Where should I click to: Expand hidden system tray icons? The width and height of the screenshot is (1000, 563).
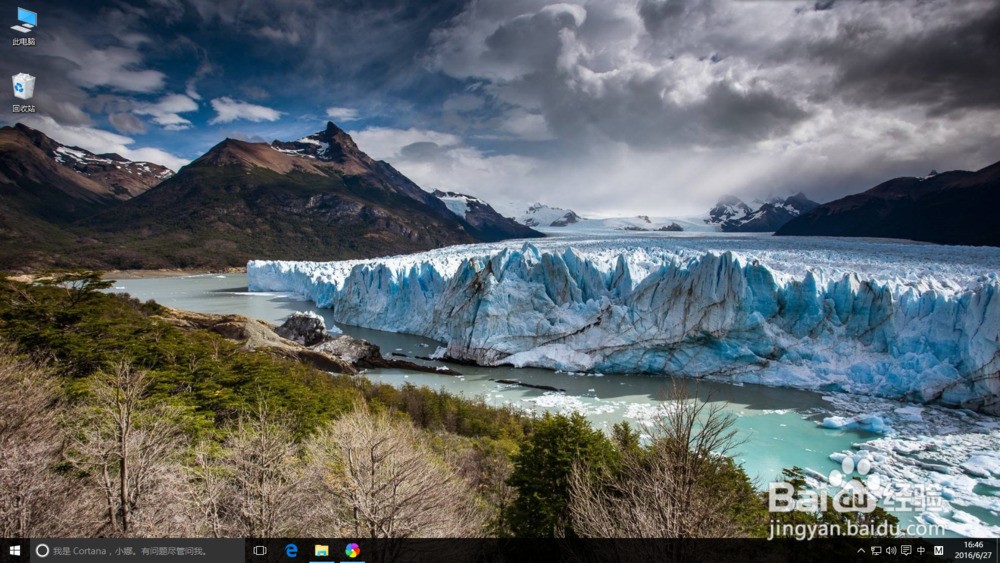[860, 550]
